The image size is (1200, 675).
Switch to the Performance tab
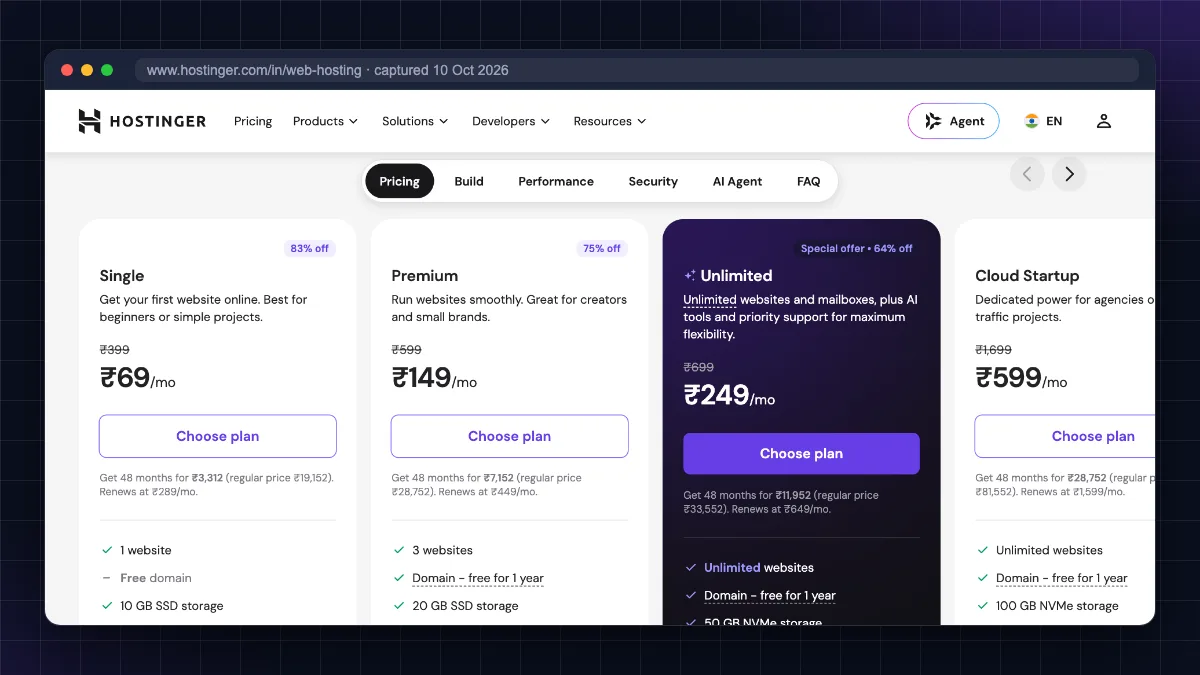pyautogui.click(x=556, y=181)
